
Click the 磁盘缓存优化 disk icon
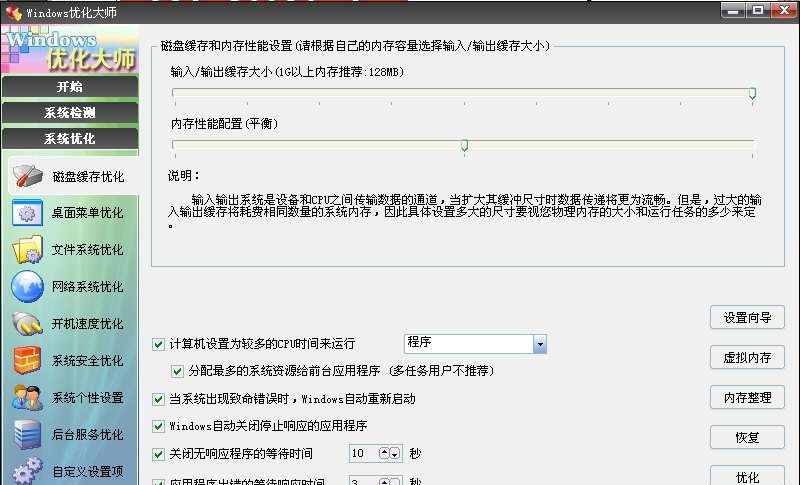pyautogui.click(x=27, y=176)
